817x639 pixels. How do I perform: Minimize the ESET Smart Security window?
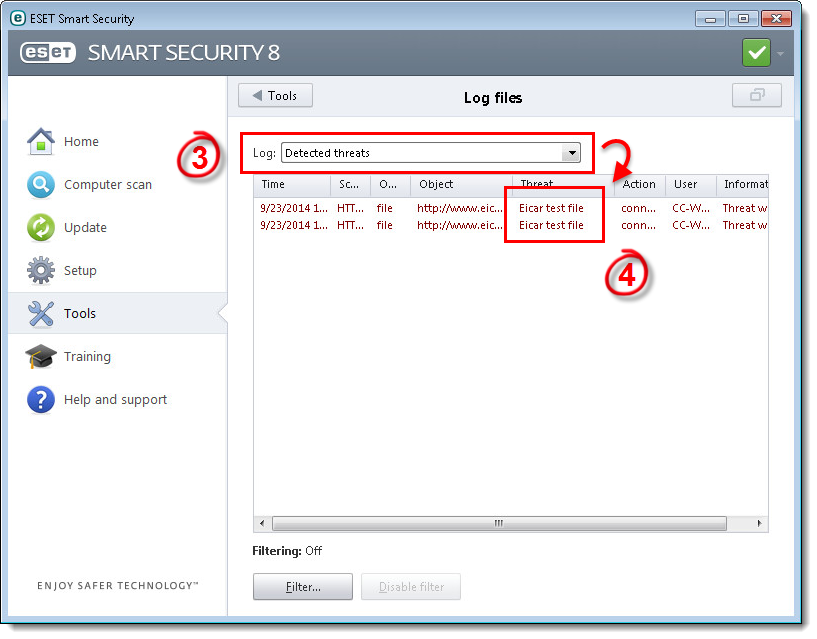[x=710, y=19]
